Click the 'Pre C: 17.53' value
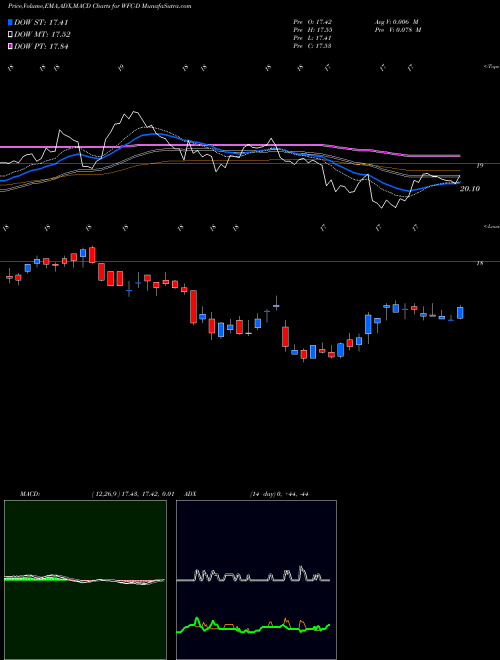 click(313, 46)
